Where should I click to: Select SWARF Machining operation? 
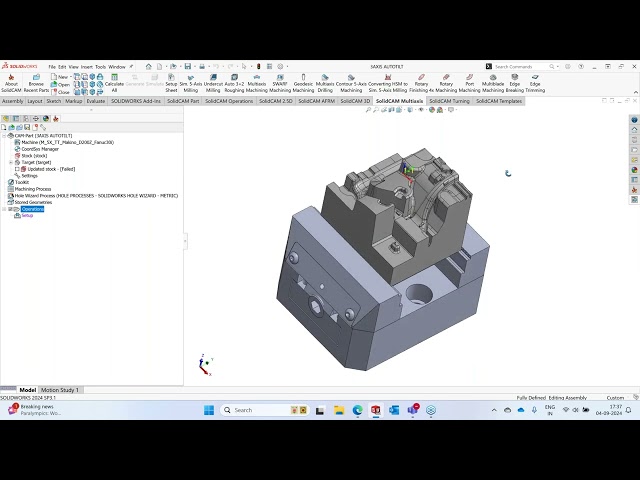tap(280, 83)
